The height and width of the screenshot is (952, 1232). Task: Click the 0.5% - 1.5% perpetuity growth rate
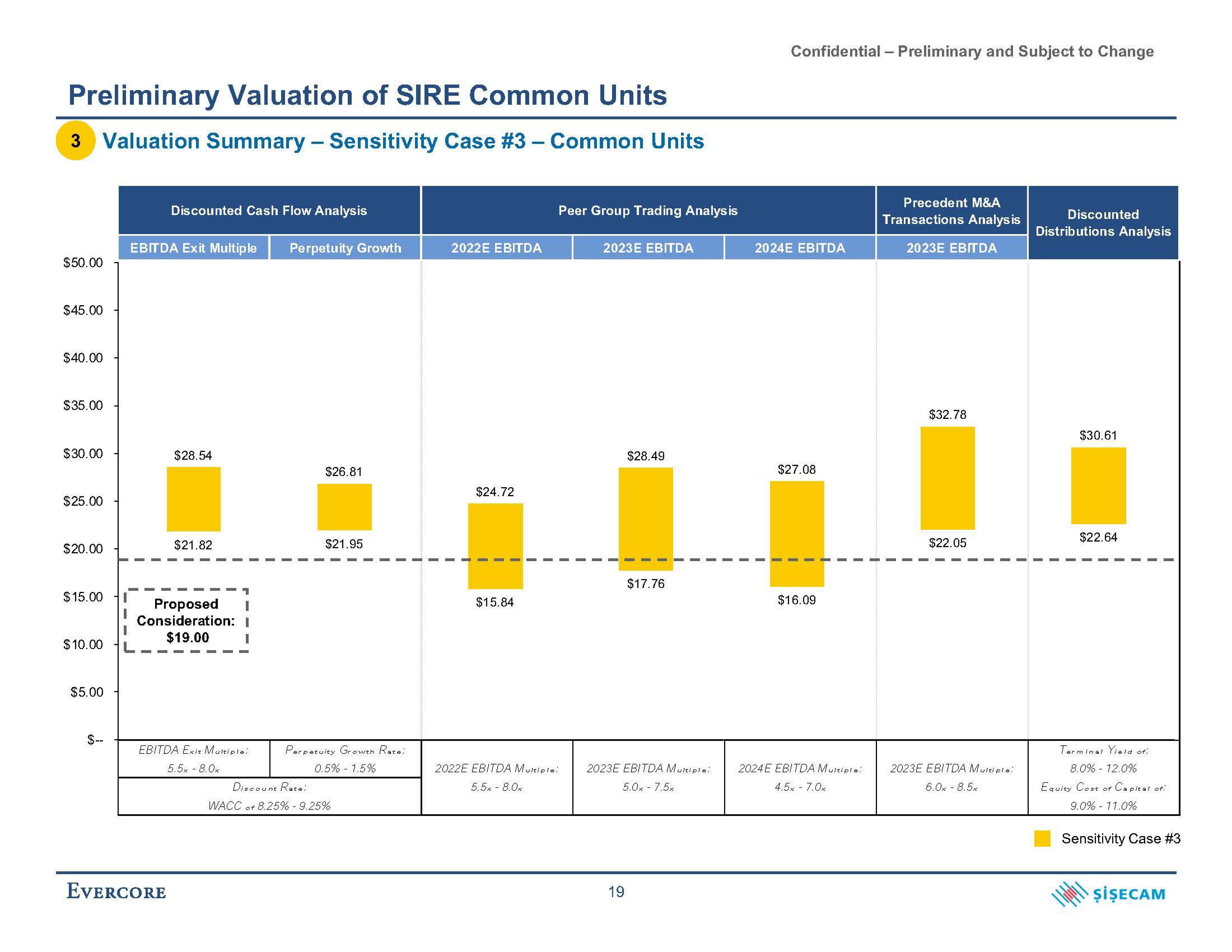tap(345, 768)
